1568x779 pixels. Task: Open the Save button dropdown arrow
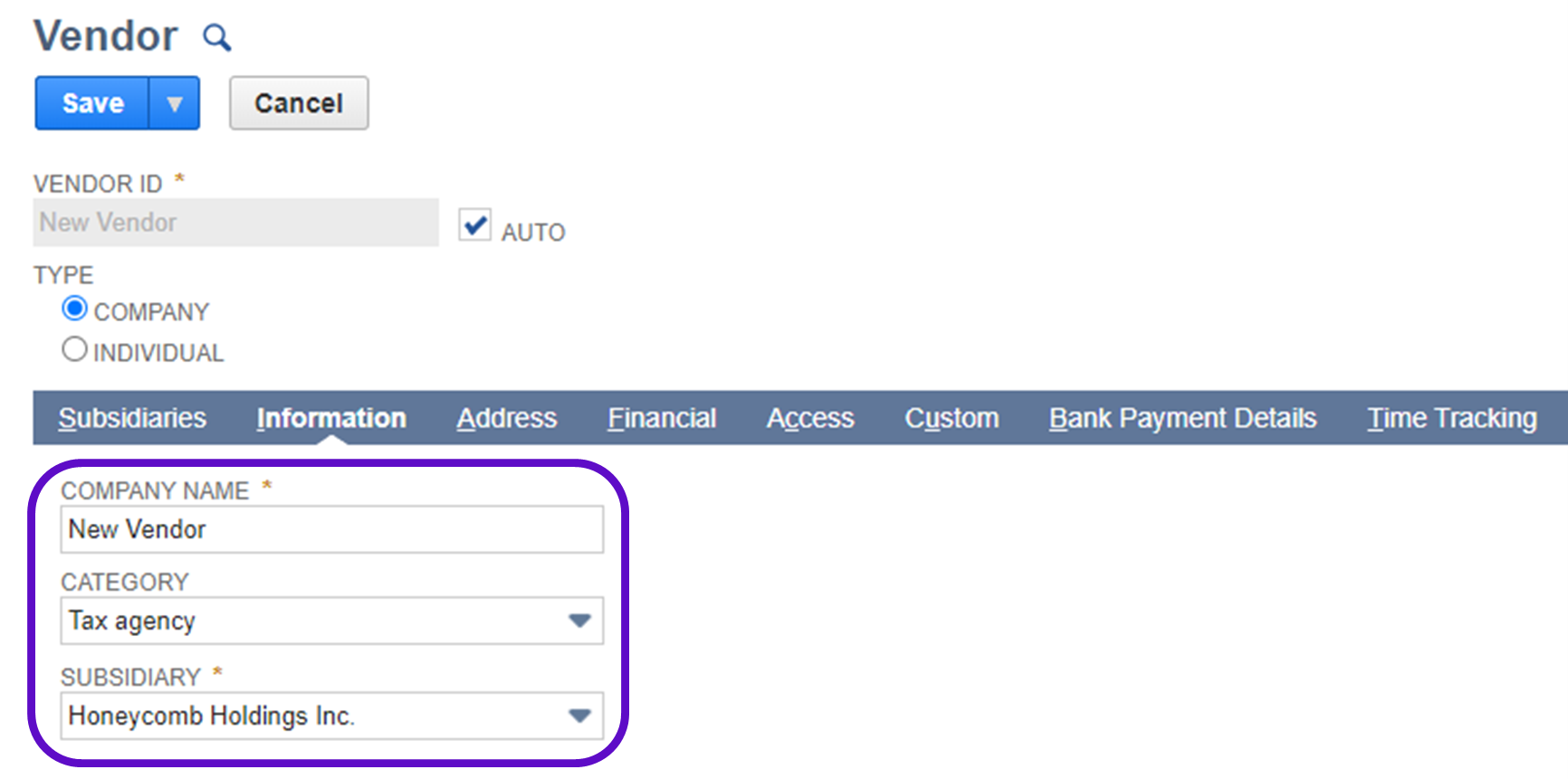point(175,103)
